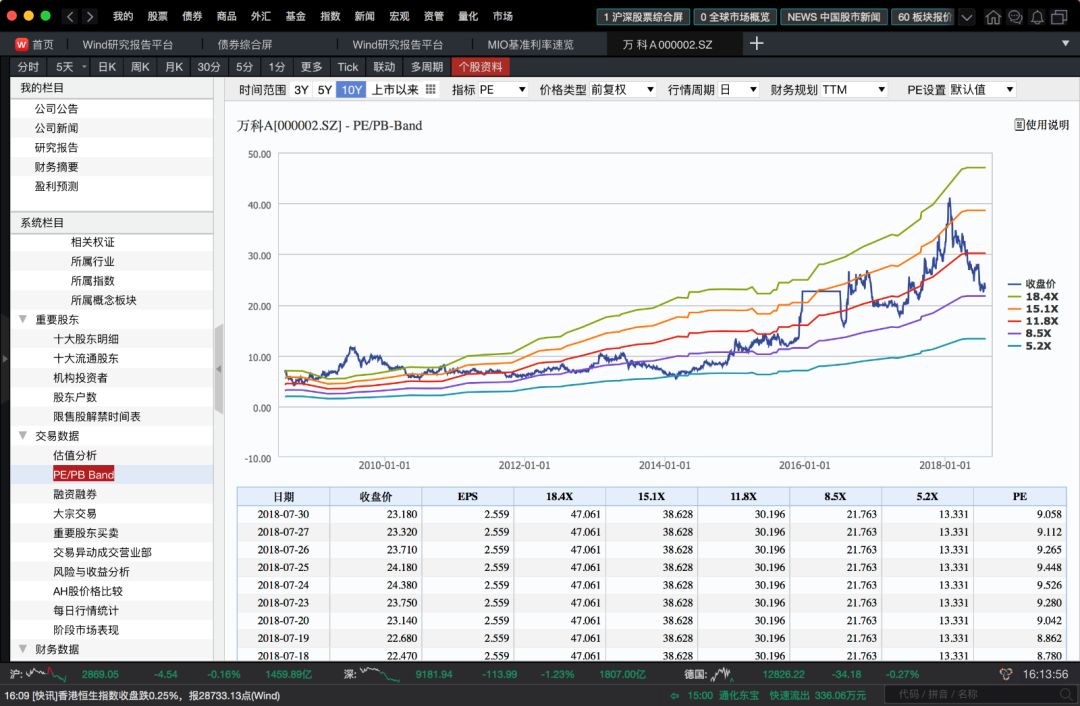Click the green 18.4X legend color line
The height and width of the screenshot is (706, 1080).
pos(1013,297)
